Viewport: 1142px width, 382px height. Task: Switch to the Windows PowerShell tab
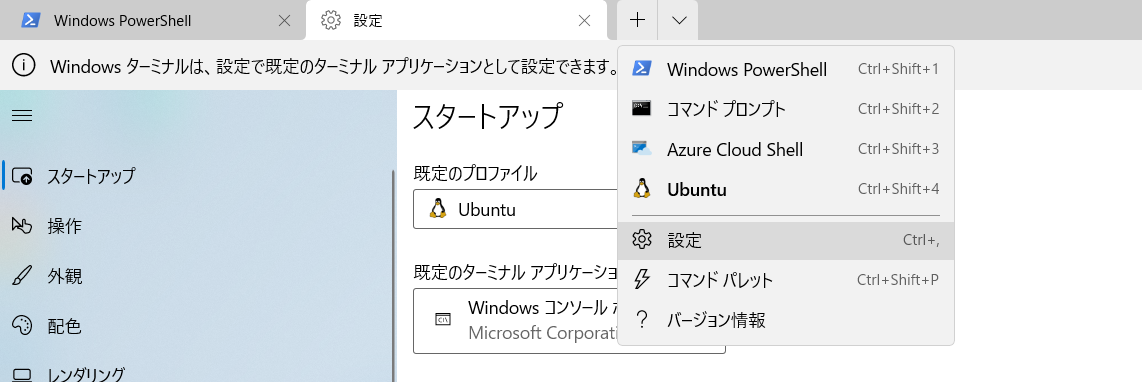152,20
